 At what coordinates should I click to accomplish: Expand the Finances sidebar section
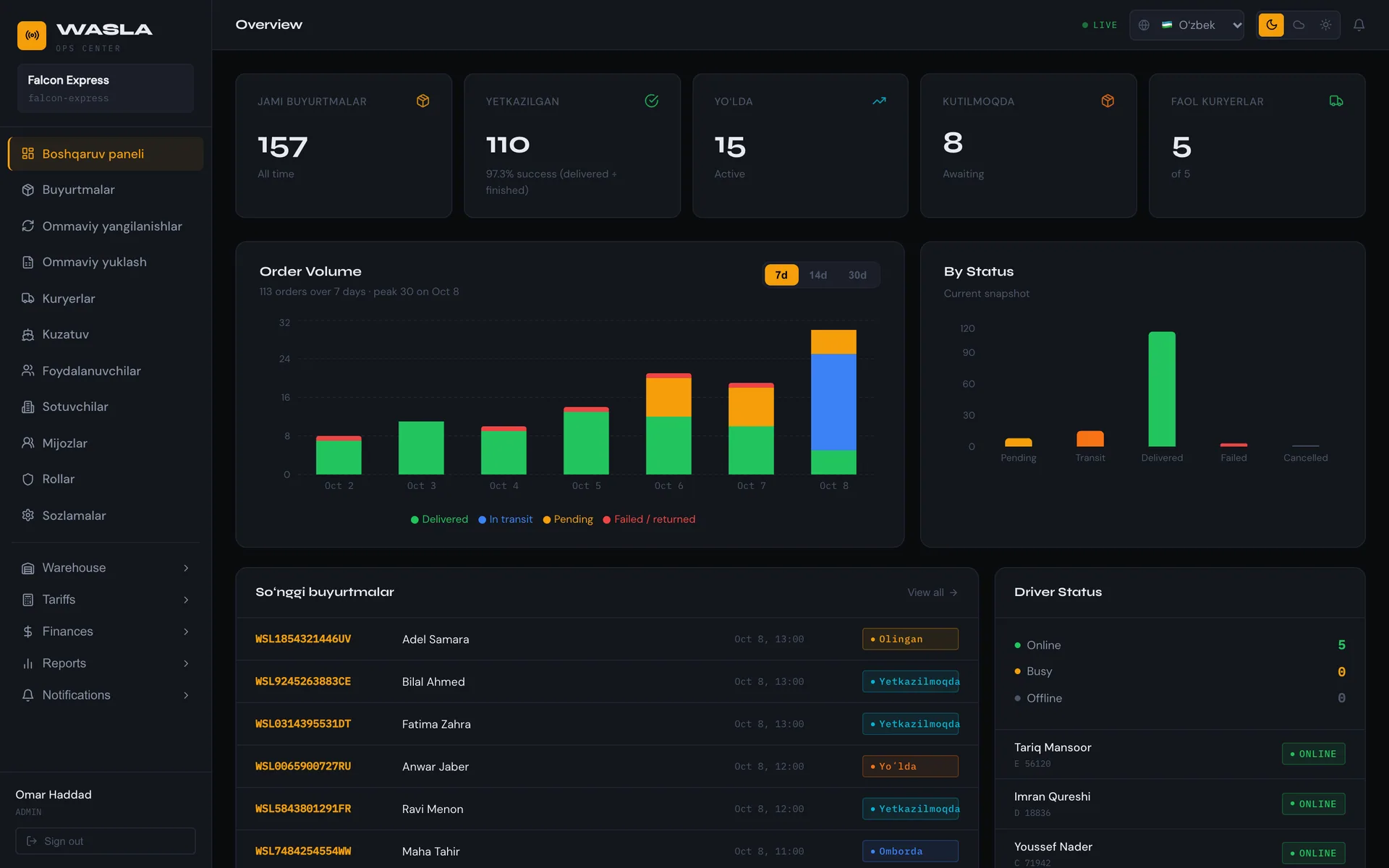[106, 631]
